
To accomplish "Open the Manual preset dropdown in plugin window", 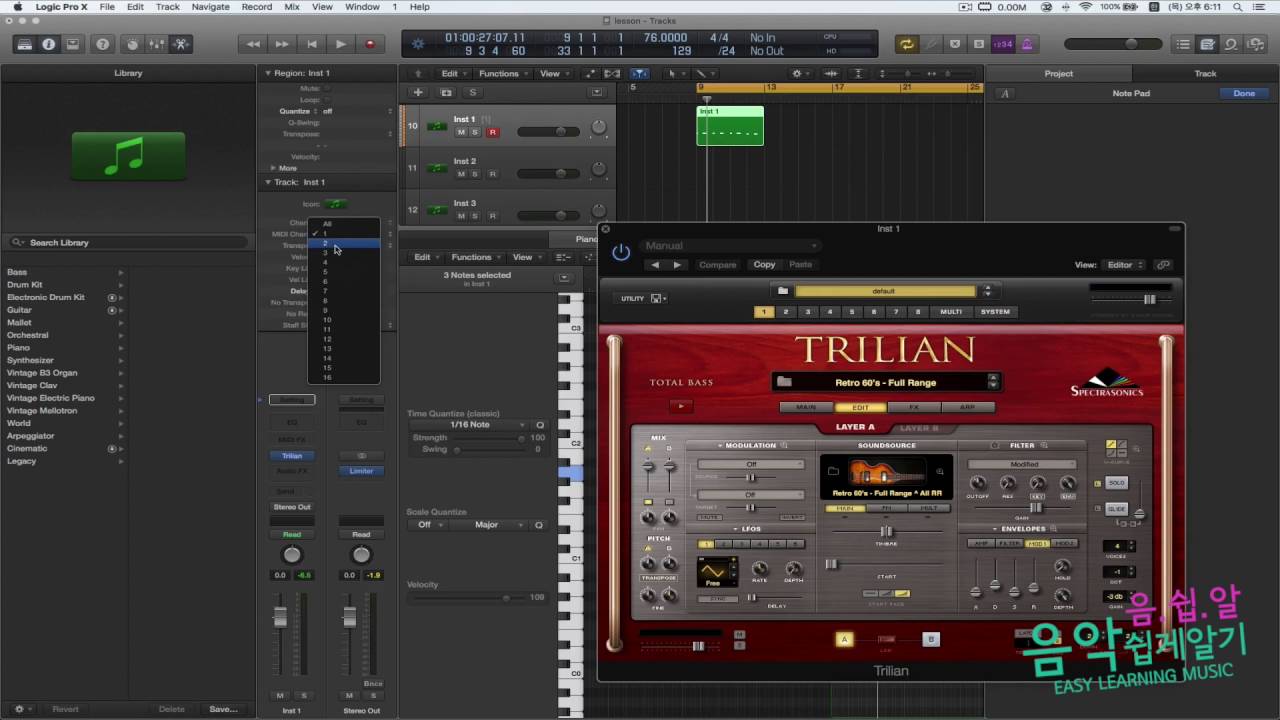I will 730,246.
